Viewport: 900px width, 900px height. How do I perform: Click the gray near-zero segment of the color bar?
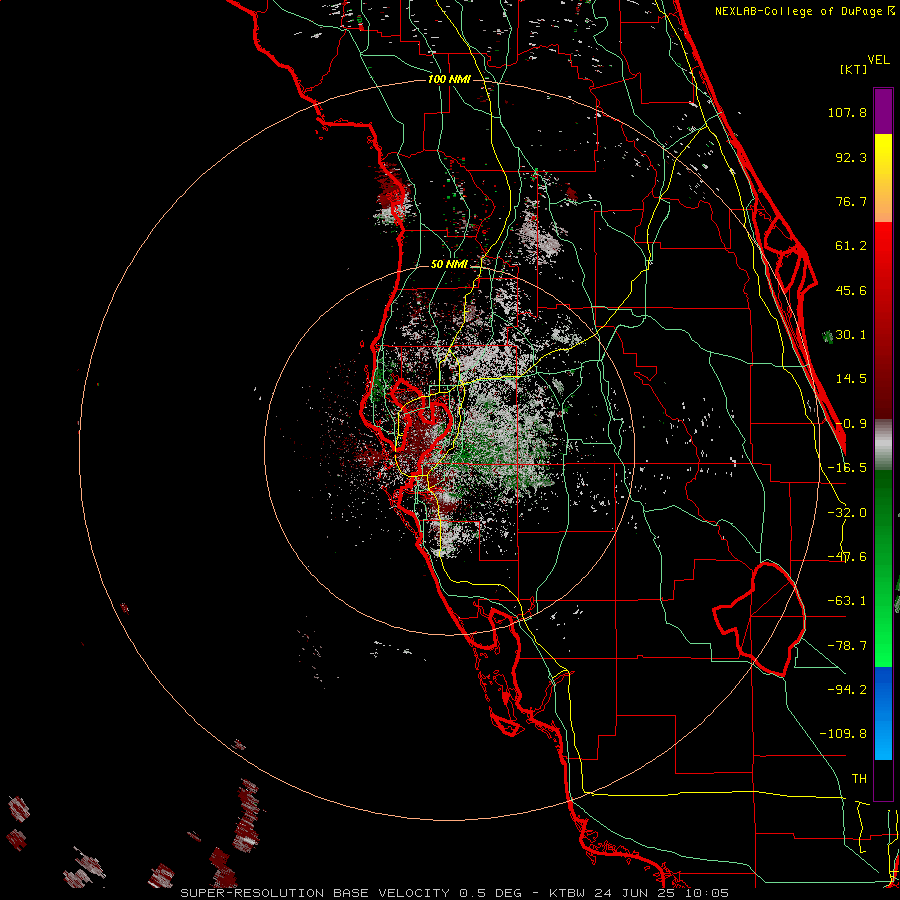tap(883, 445)
